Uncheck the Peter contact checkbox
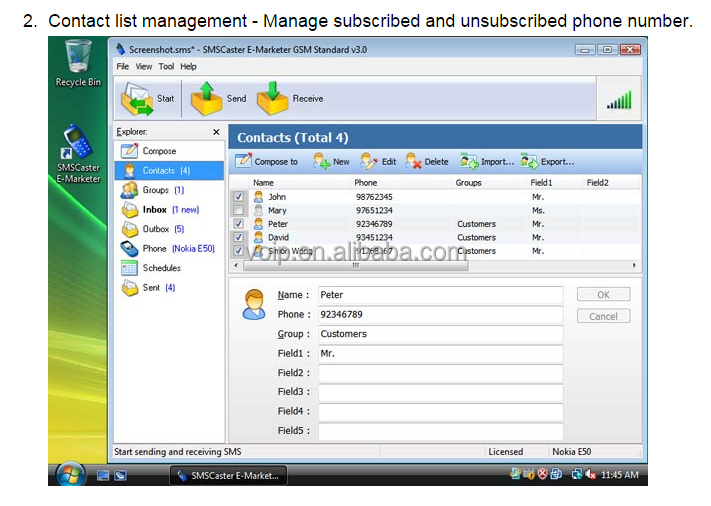 click(239, 224)
